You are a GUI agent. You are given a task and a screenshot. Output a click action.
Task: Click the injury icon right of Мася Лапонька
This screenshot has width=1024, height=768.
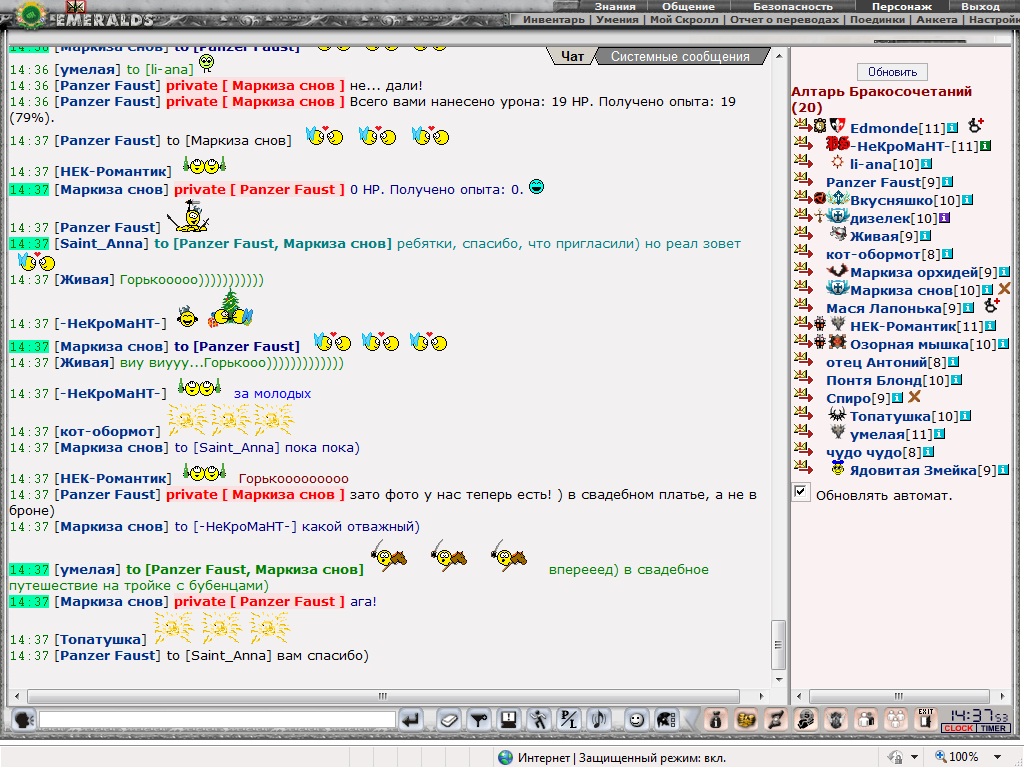point(991,305)
